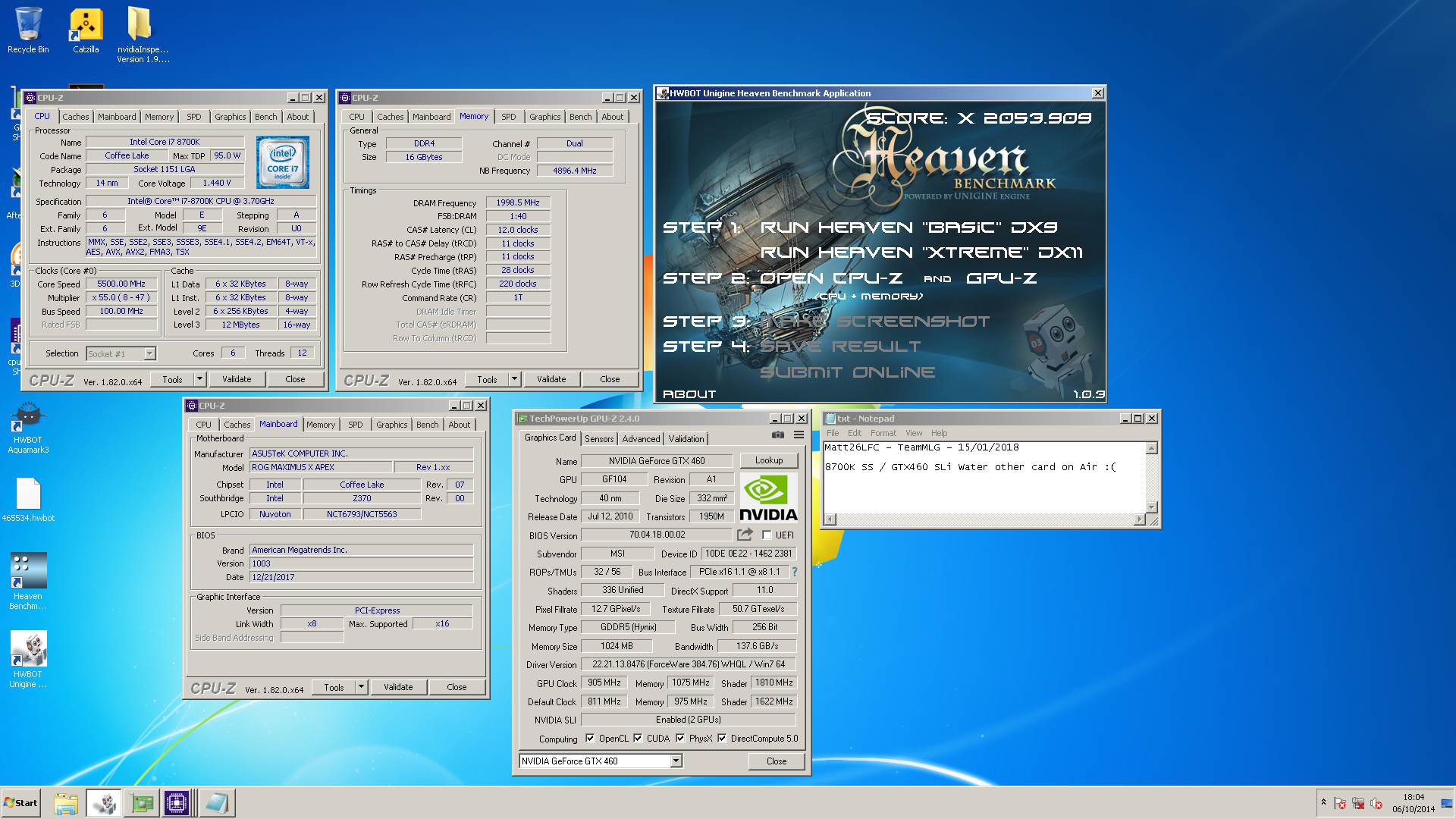Click Notepad horizontal scrollbar right arrow
1456x819 pixels.
[1139, 519]
